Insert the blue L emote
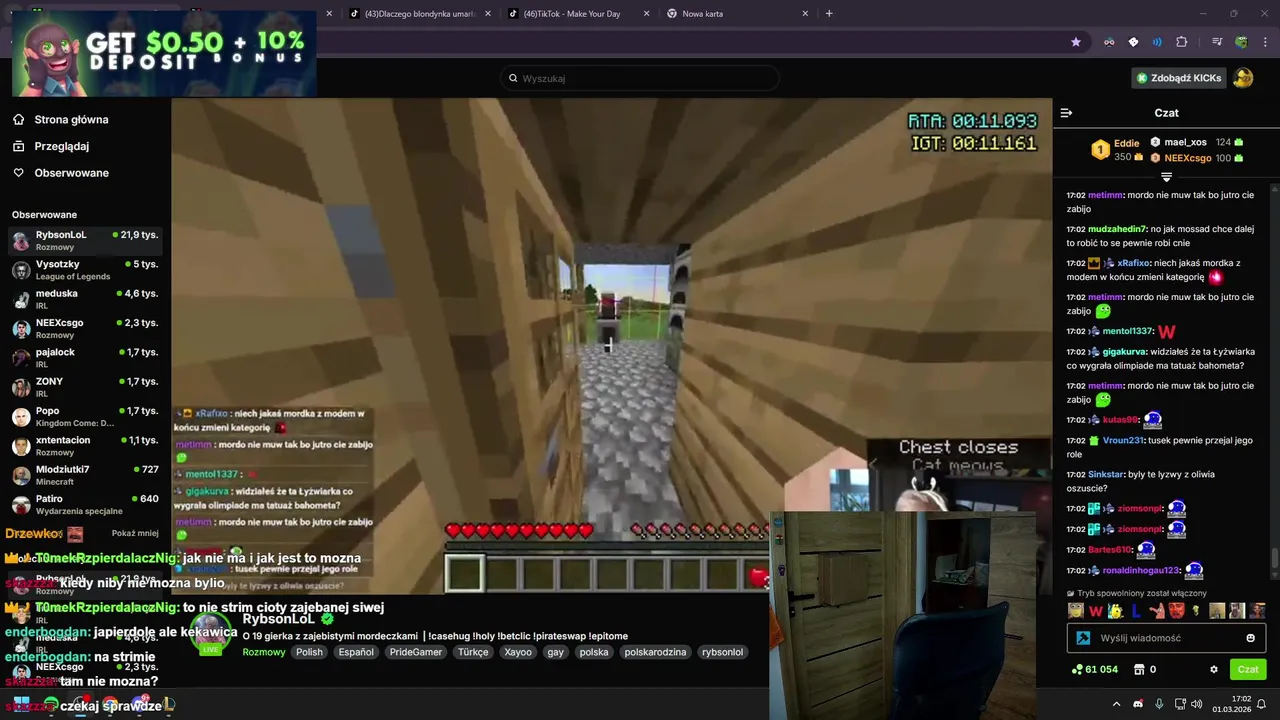This screenshot has height=720, width=1280. (x=1136, y=611)
